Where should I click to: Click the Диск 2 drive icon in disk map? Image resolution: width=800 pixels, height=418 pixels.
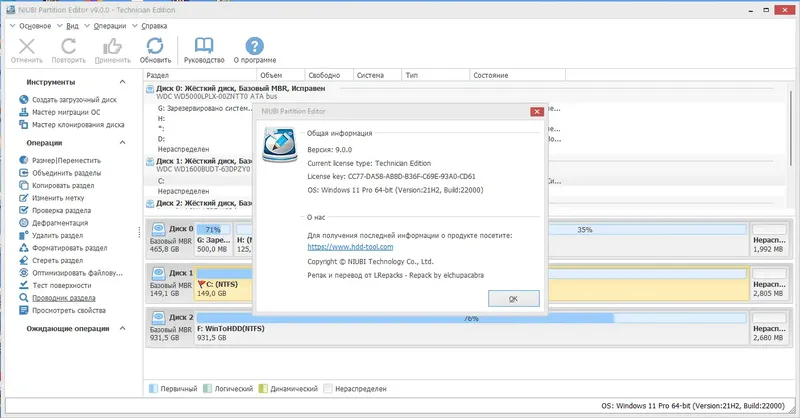point(159,317)
